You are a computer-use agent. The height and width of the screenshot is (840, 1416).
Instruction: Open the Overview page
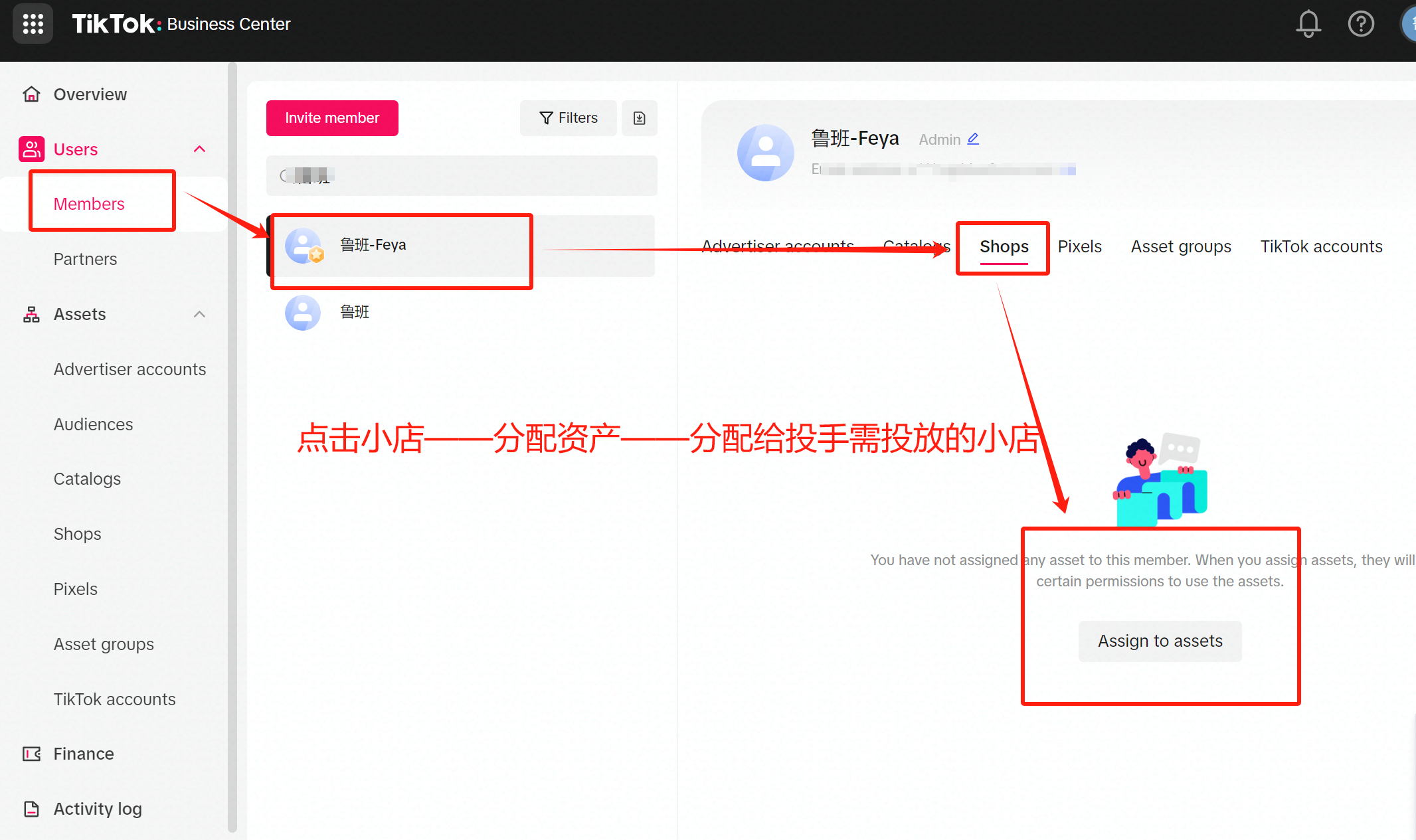click(x=90, y=94)
